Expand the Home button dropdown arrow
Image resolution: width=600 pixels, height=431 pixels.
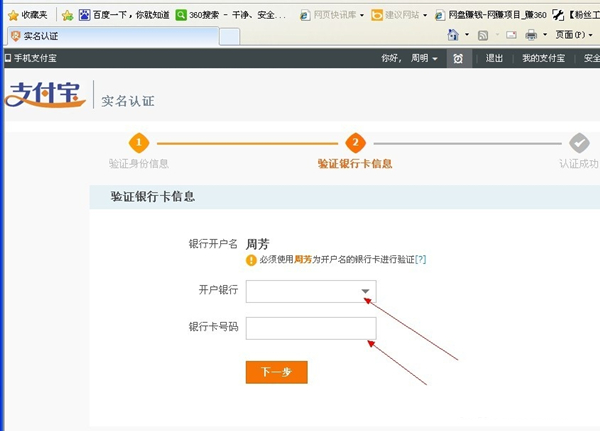[467, 35]
